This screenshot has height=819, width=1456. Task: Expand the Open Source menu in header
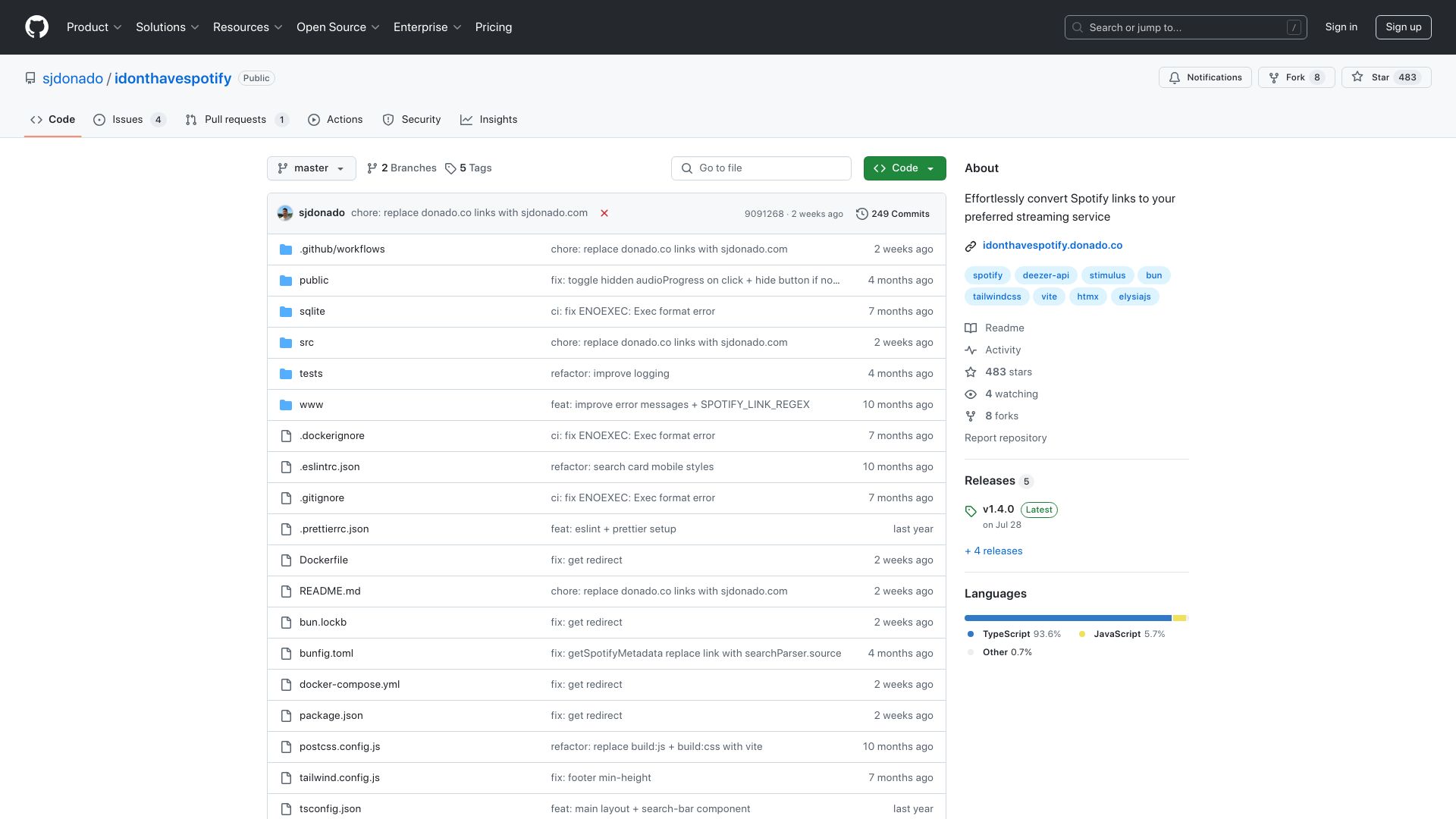[x=338, y=27]
